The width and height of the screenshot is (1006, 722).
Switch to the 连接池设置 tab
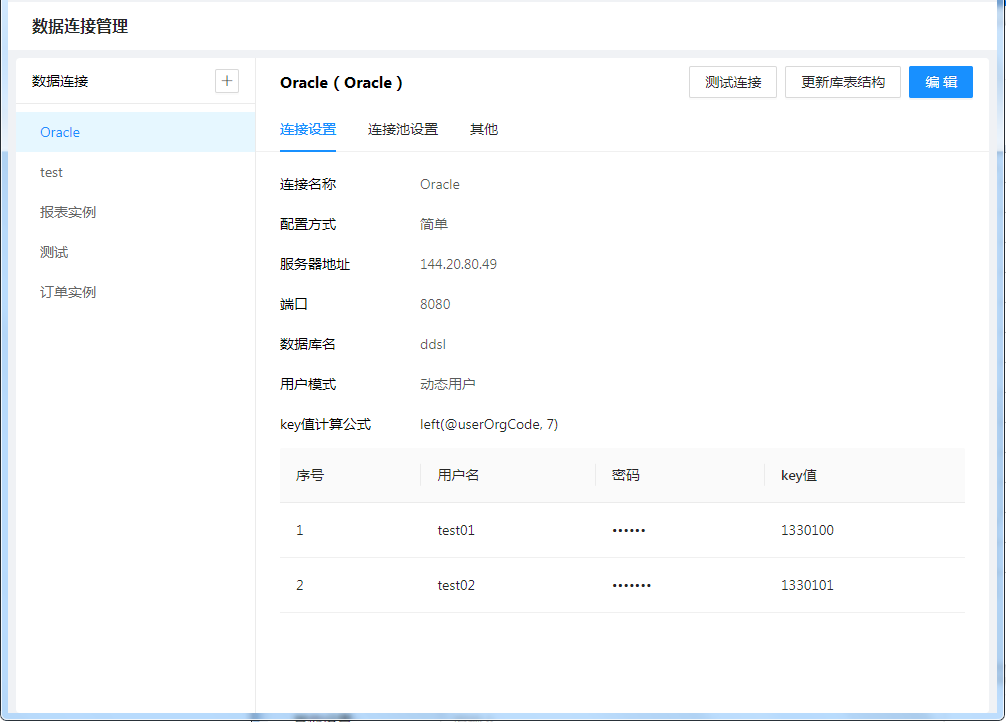tap(403, 129)
